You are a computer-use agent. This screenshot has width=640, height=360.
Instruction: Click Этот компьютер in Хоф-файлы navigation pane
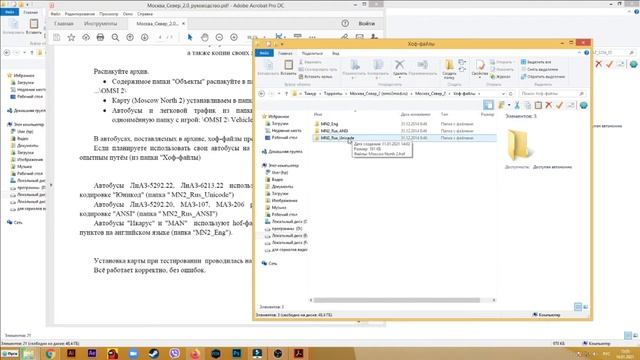pos(284,165)
